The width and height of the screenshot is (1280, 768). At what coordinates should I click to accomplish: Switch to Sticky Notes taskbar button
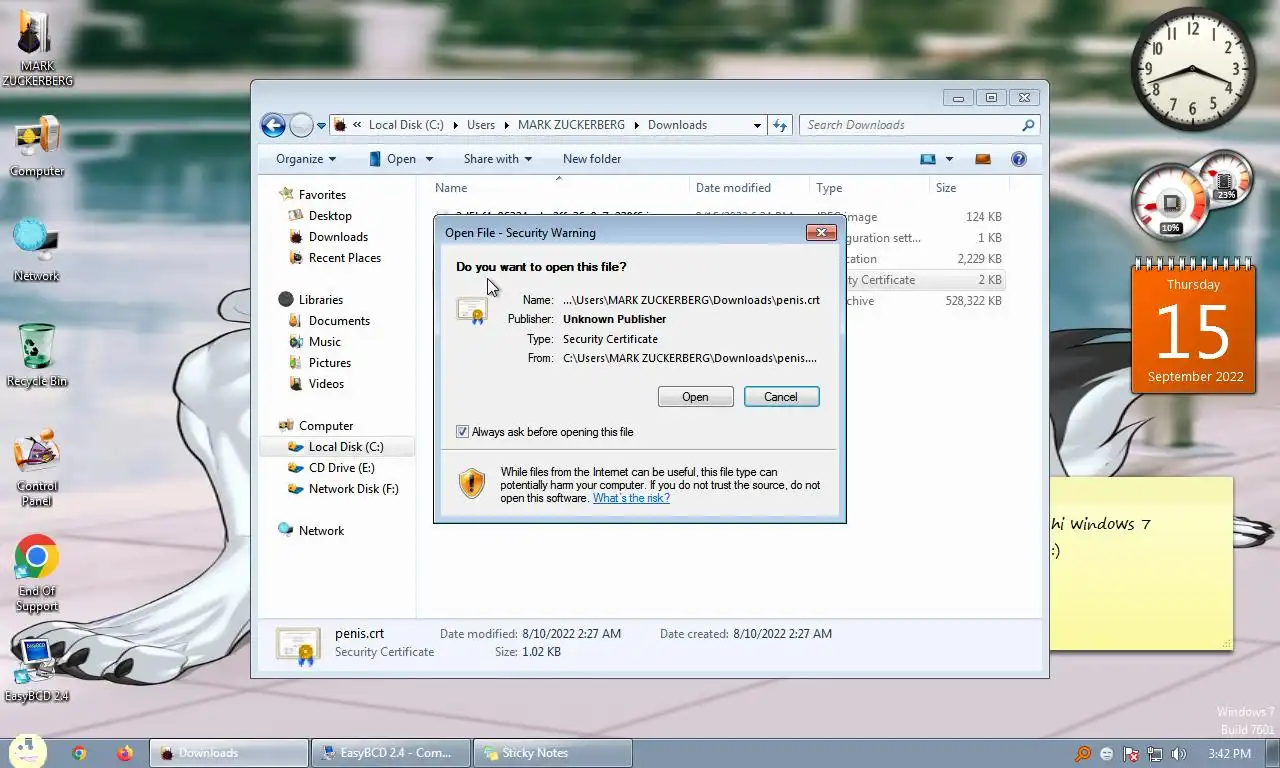point(553,753)
